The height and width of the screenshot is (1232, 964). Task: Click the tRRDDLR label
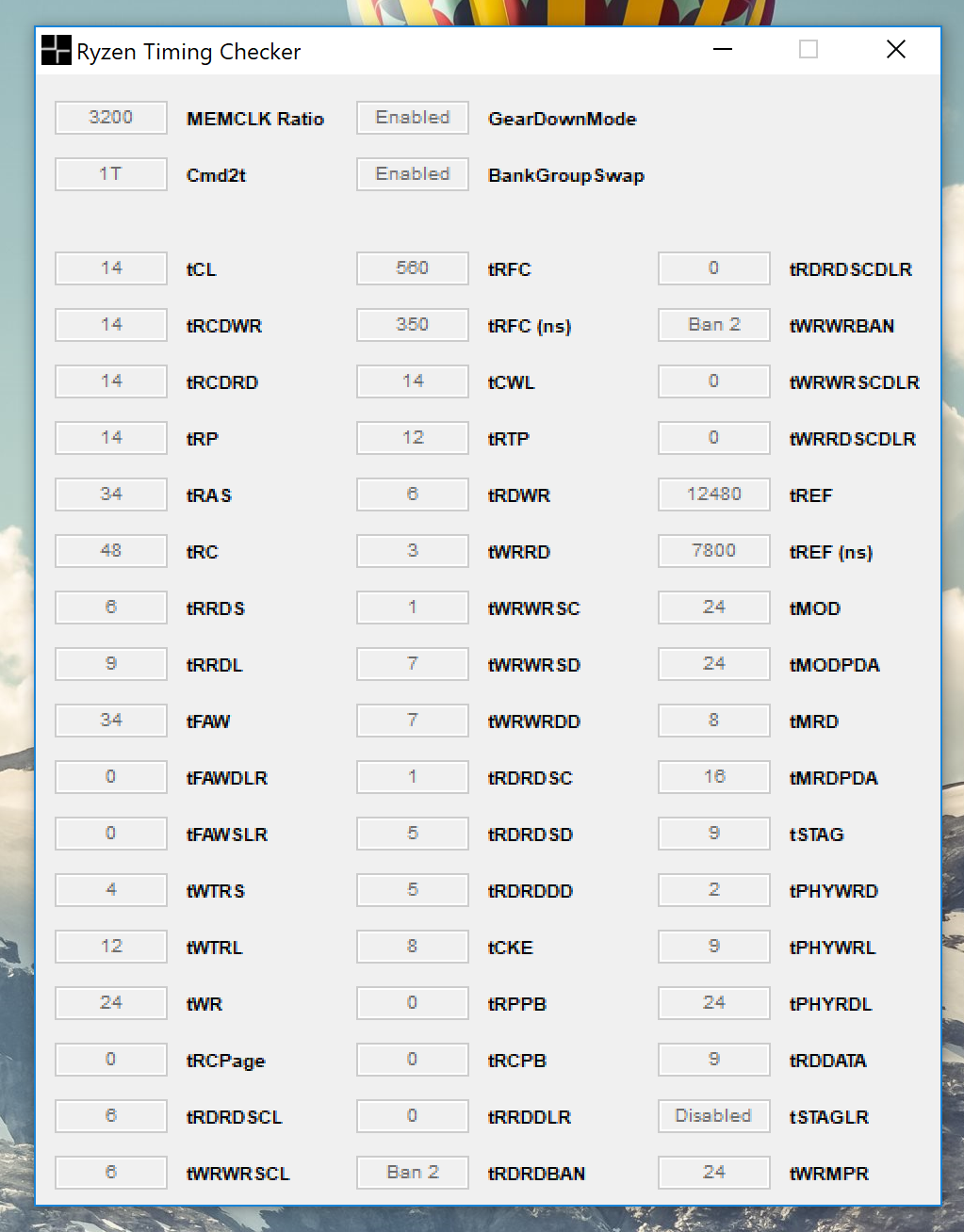coord(530,1117)
